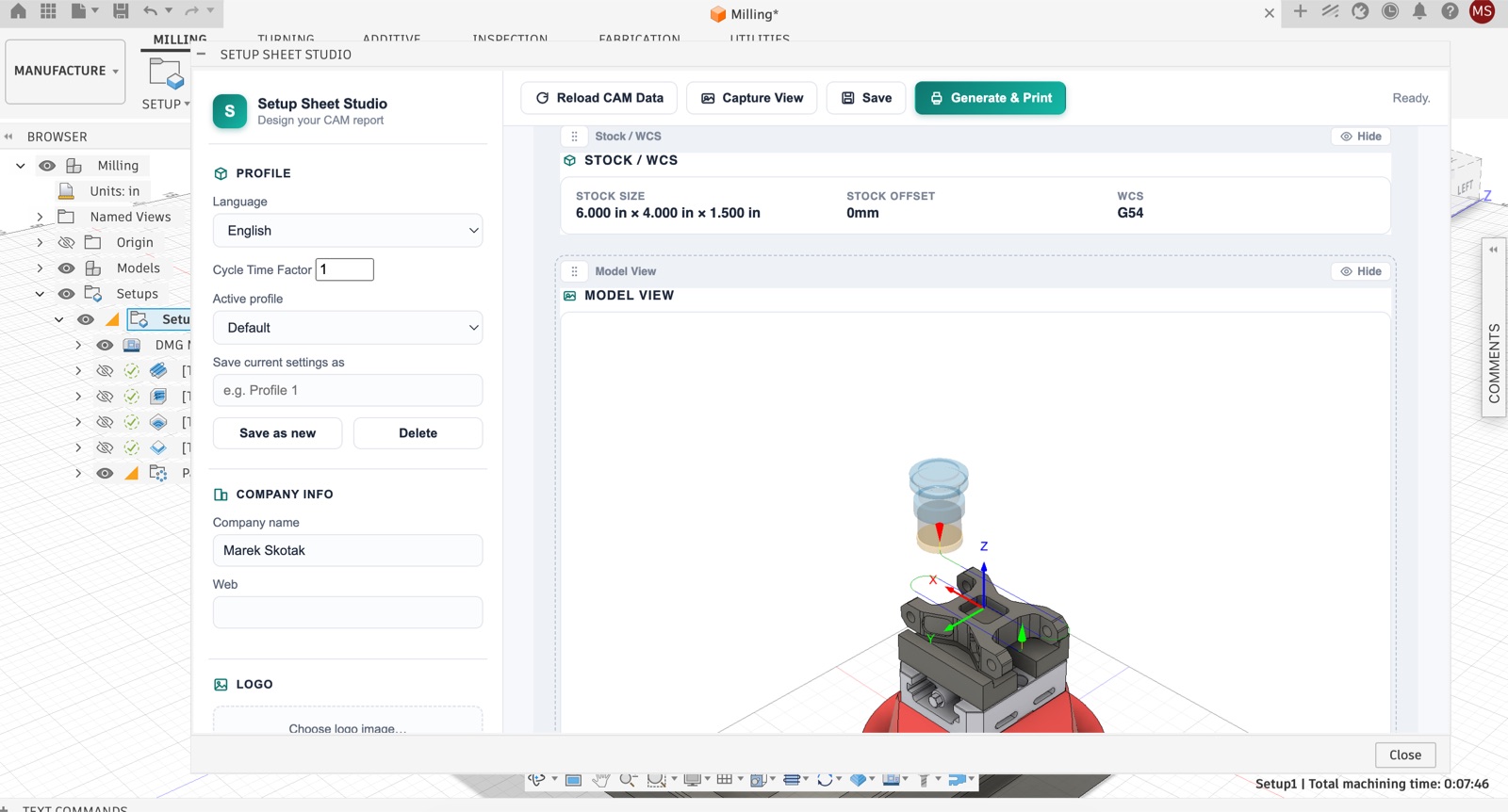Hide the Stock / WCS section
1508x812 pixels.
point(1361,137)
